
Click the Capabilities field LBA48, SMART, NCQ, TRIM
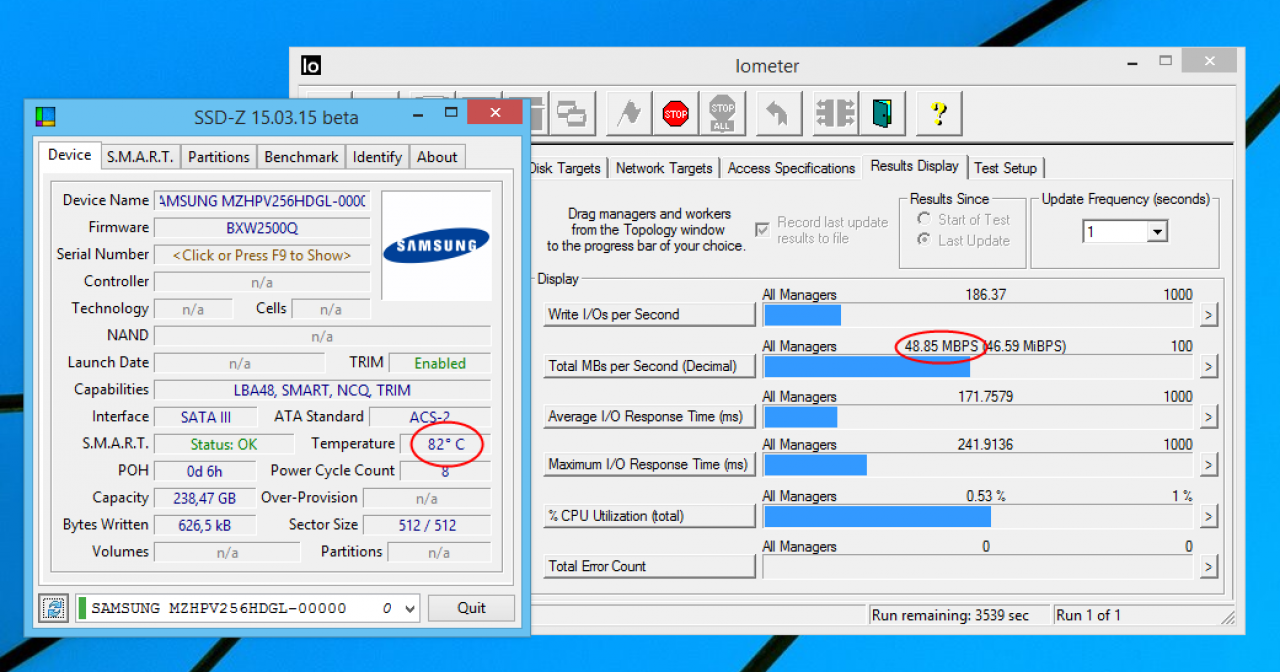322,390
